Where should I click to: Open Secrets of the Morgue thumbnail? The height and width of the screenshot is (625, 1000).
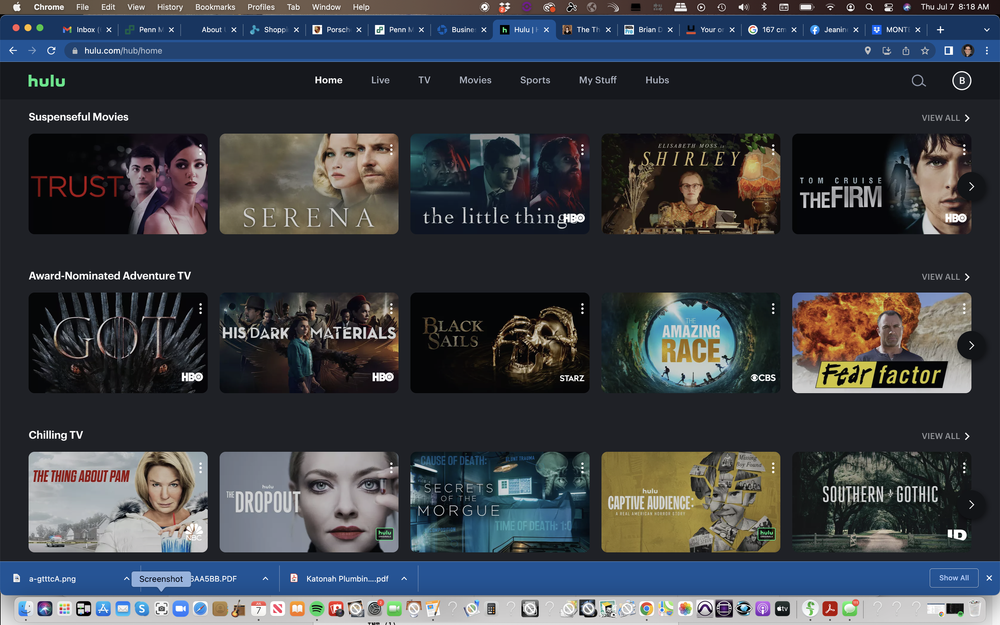[499, 502]
